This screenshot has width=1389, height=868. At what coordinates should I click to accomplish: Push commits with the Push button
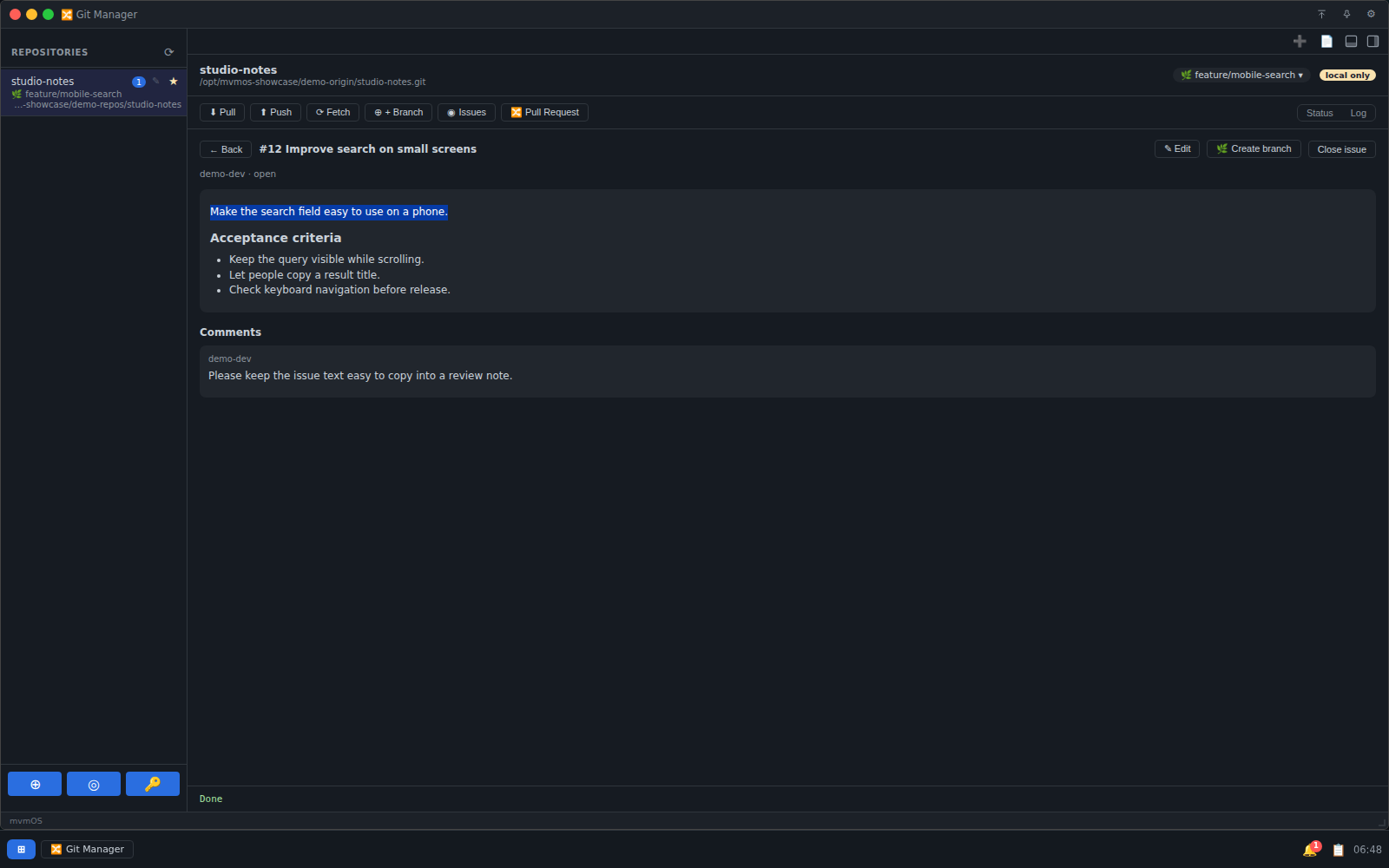click(x=276, y=112)
